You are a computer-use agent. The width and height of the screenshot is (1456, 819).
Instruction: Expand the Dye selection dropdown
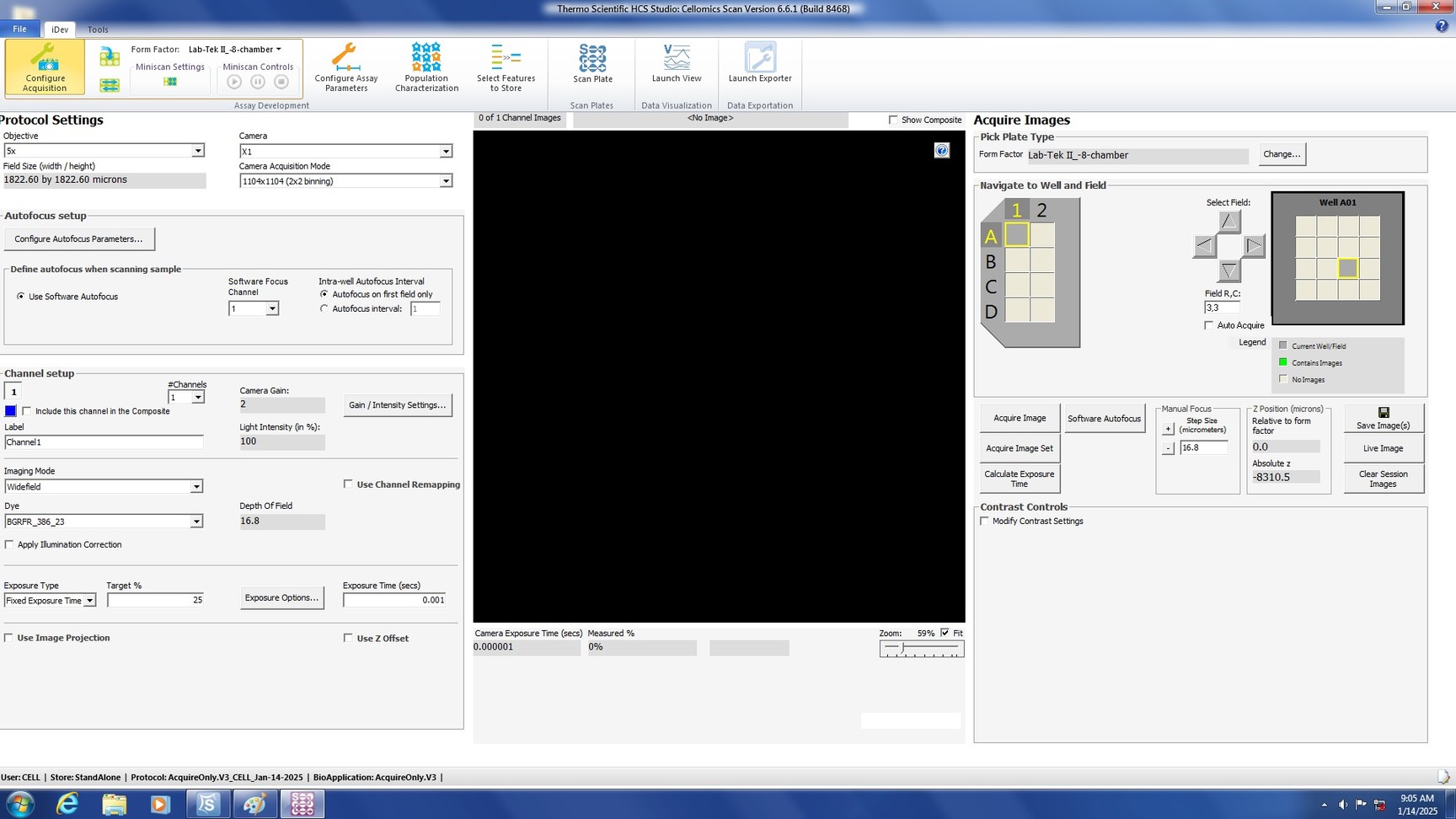tap(195, 522)
